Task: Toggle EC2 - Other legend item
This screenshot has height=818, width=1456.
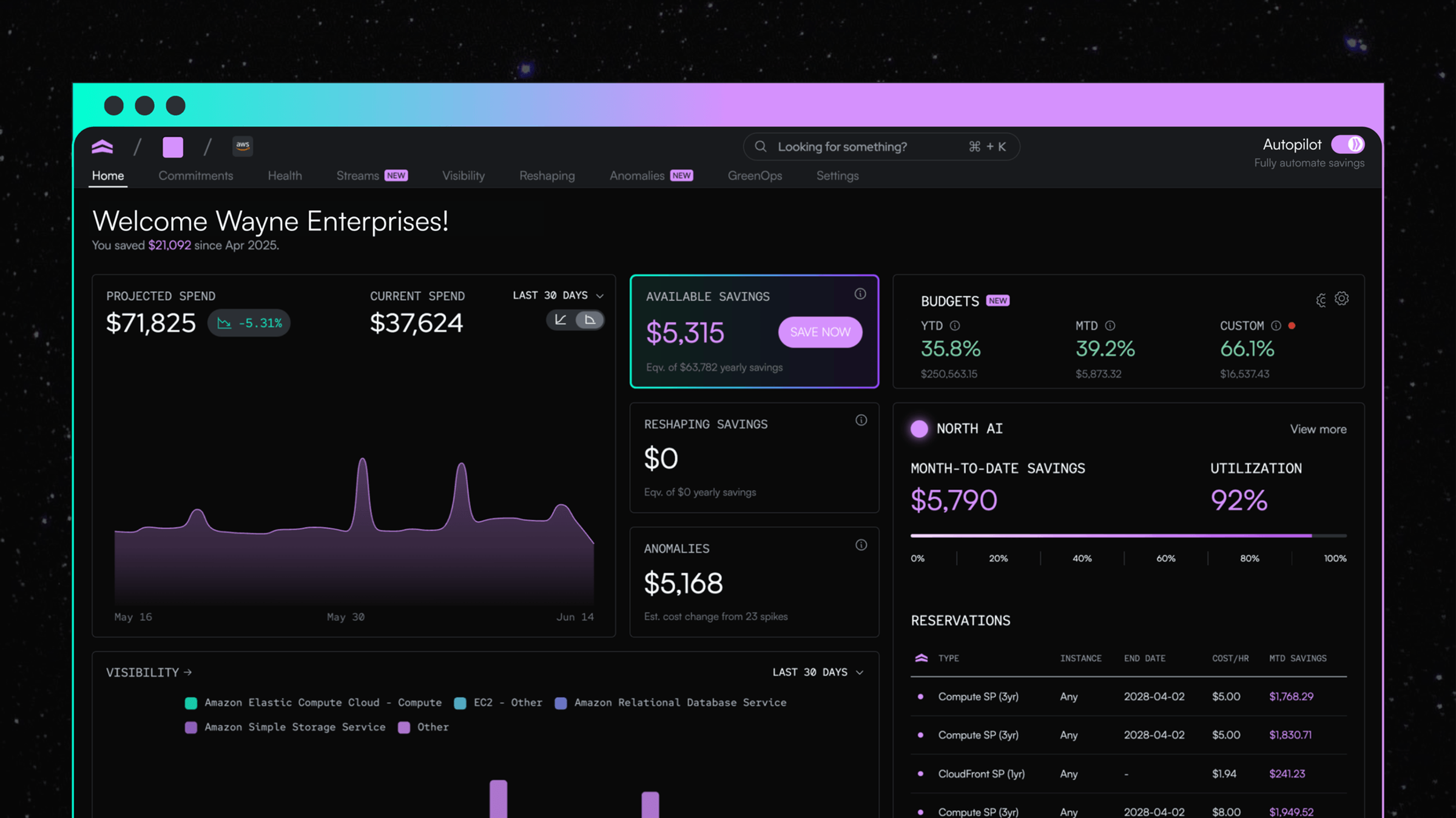Action: (498, 702)
